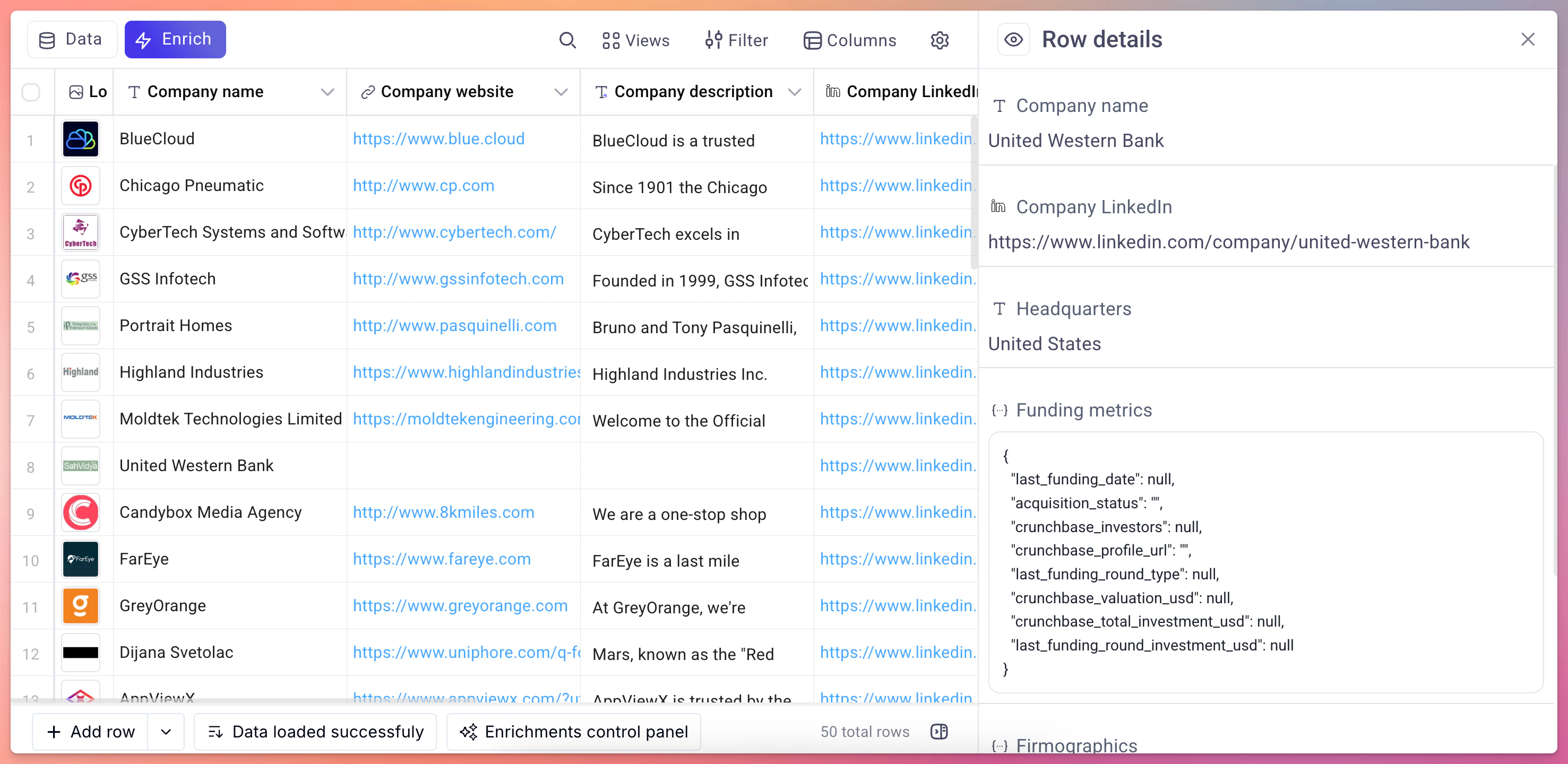Viewport: 1568px width, 764px height.
Task: Click the Moldtek logo image
Action: pyautogui.click(x=80, y=419)
